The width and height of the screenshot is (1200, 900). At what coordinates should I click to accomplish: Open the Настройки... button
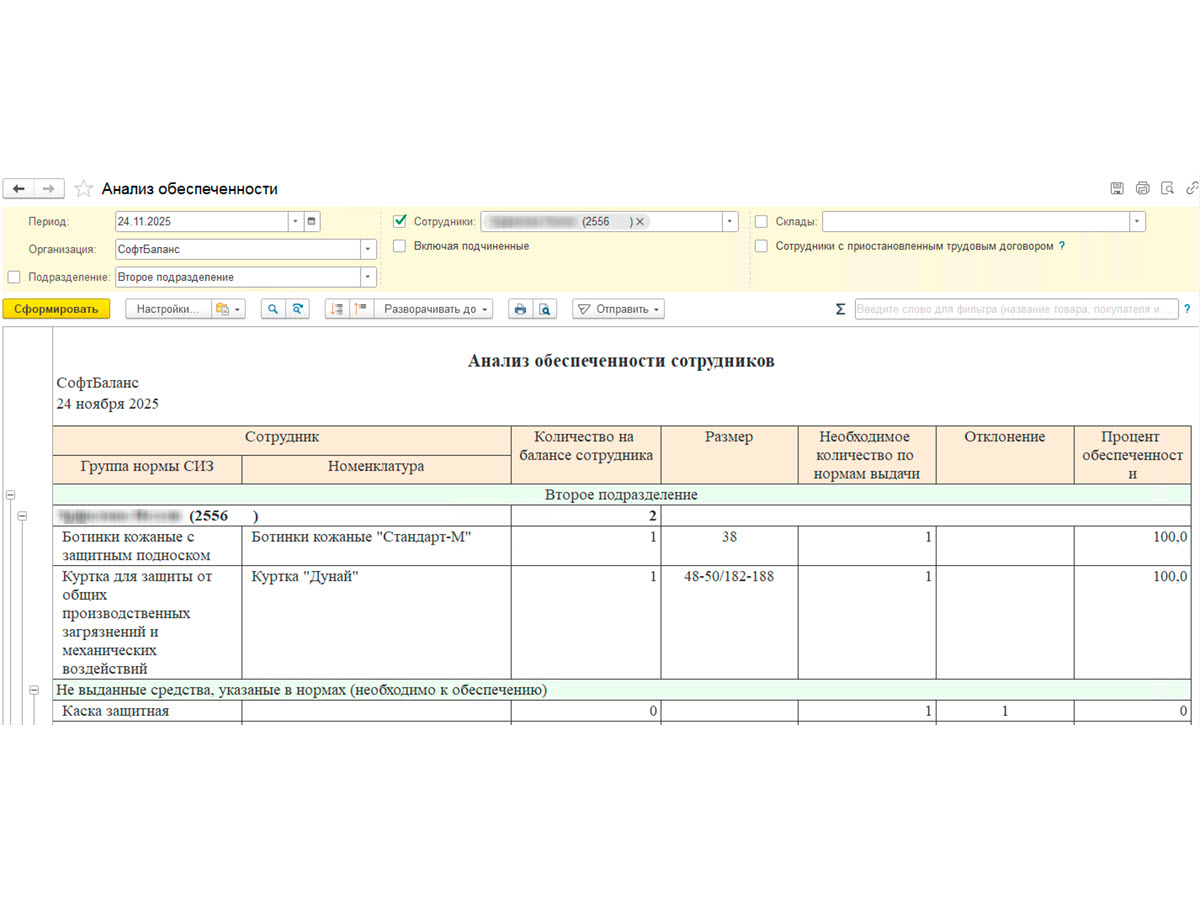(168, 310)
